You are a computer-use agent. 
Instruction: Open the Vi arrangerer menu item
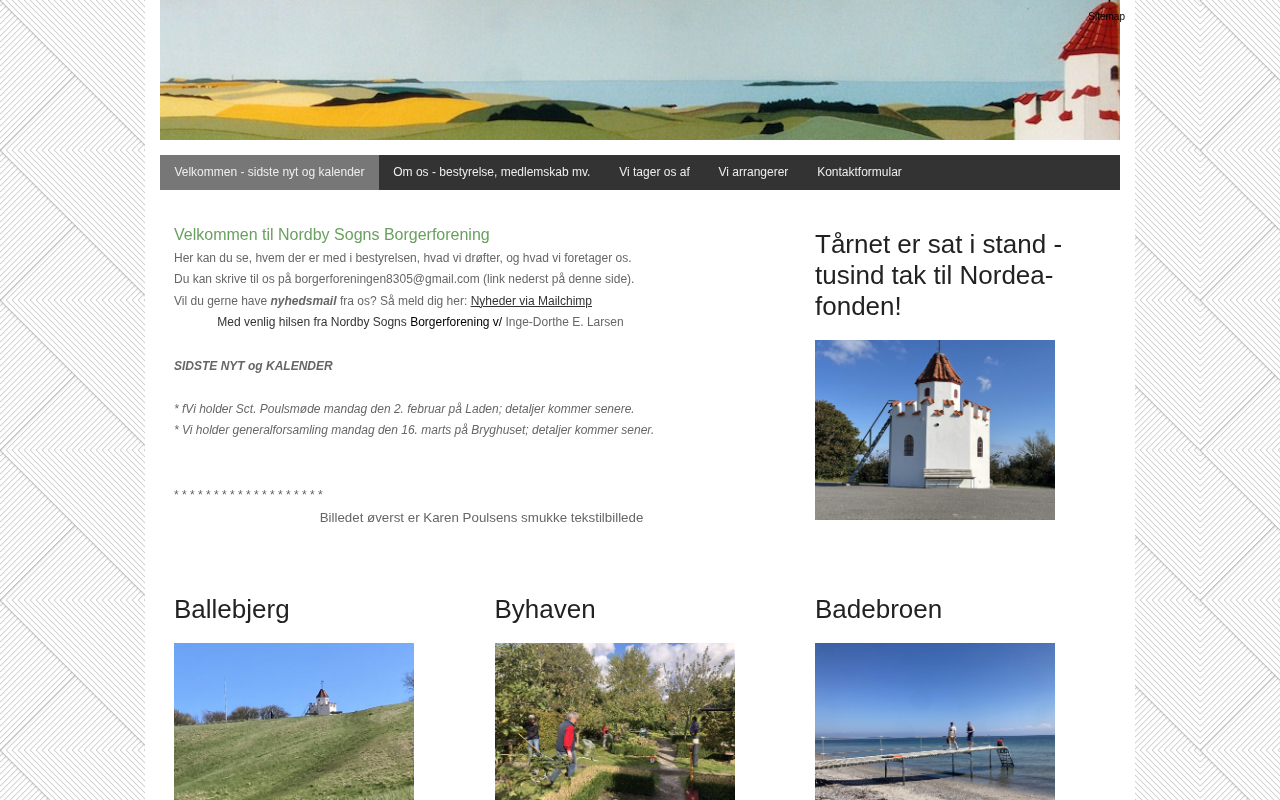click(753, 172)
